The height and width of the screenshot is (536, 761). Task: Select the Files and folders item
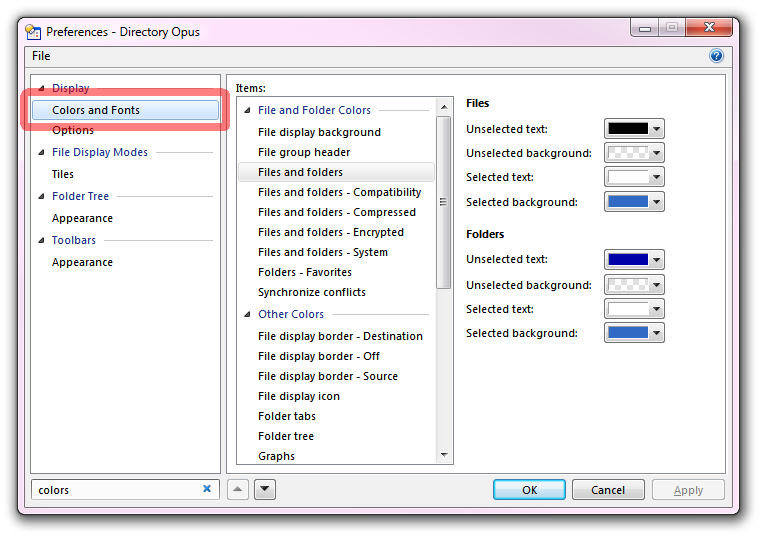click(336, 172)
